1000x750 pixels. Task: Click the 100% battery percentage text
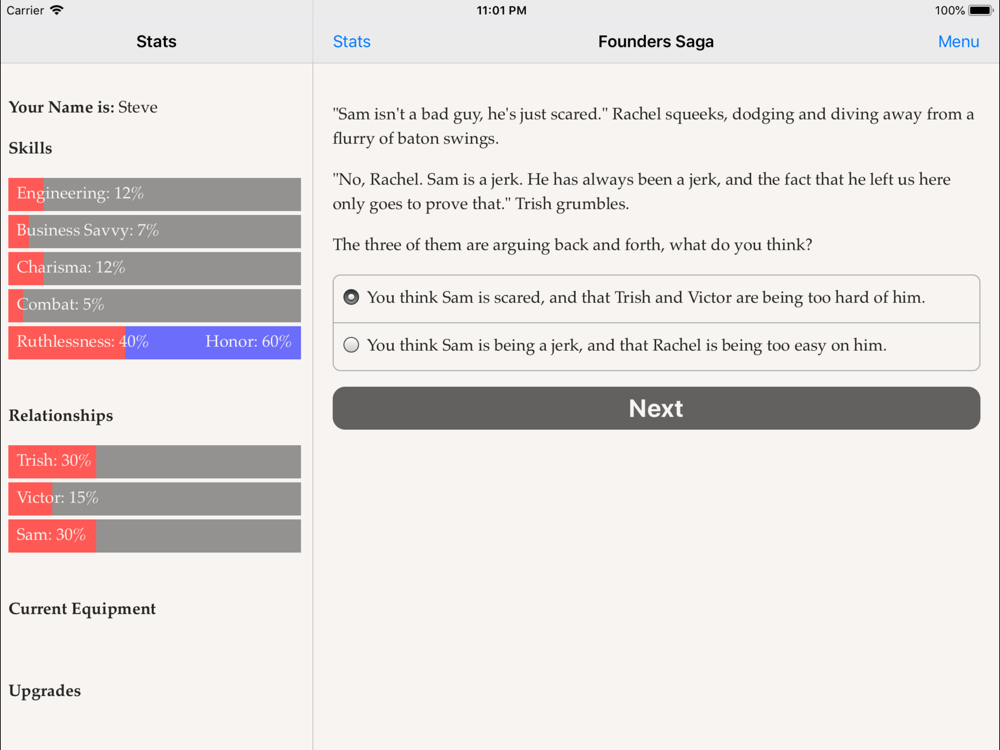pos(950,10)
